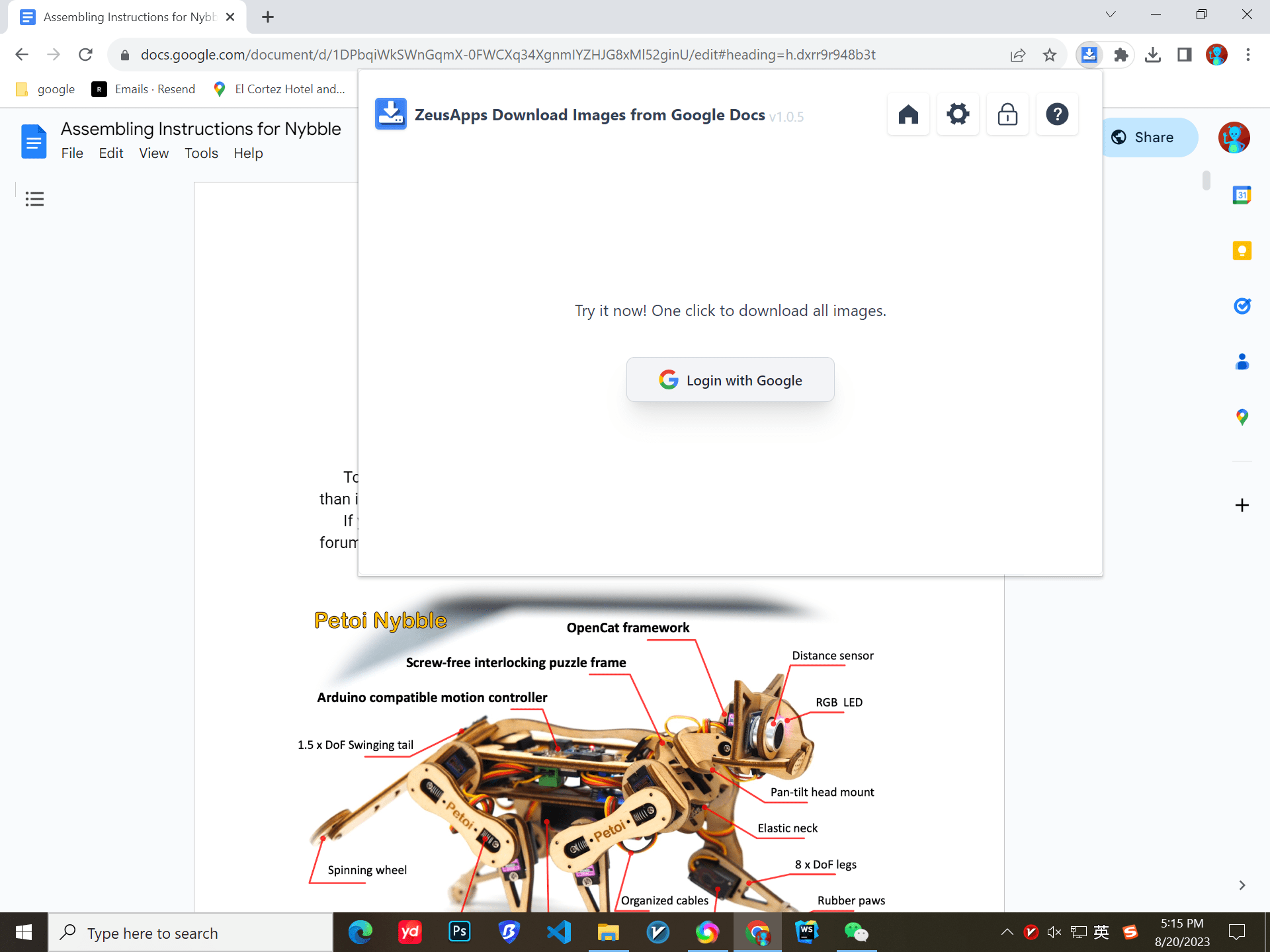Go forward to the next page
This screenshot has height=952, width=1270.
tap(54, 55)
